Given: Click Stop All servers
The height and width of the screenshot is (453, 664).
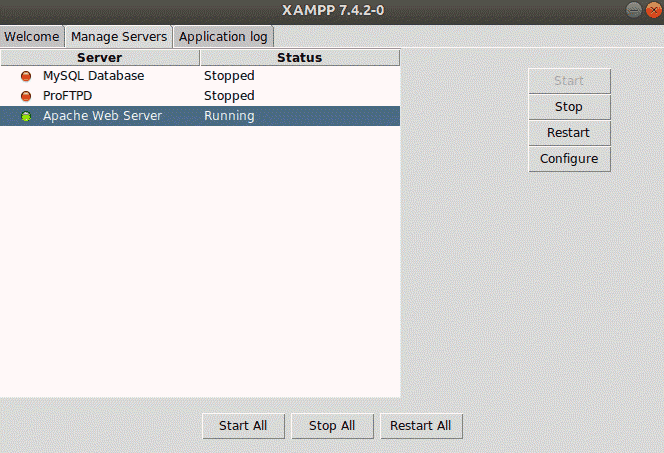Looking at the screenshot, I should (332, 425).
